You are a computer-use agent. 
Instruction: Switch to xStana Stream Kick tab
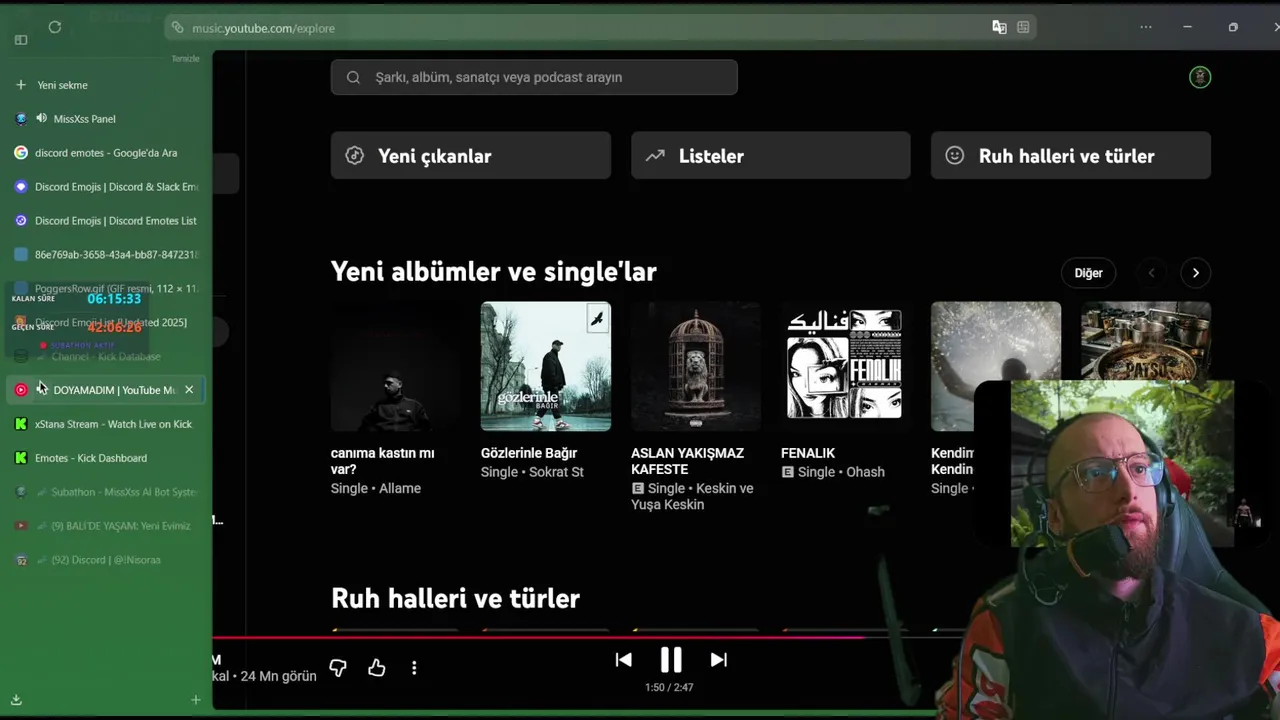point(106,424)
